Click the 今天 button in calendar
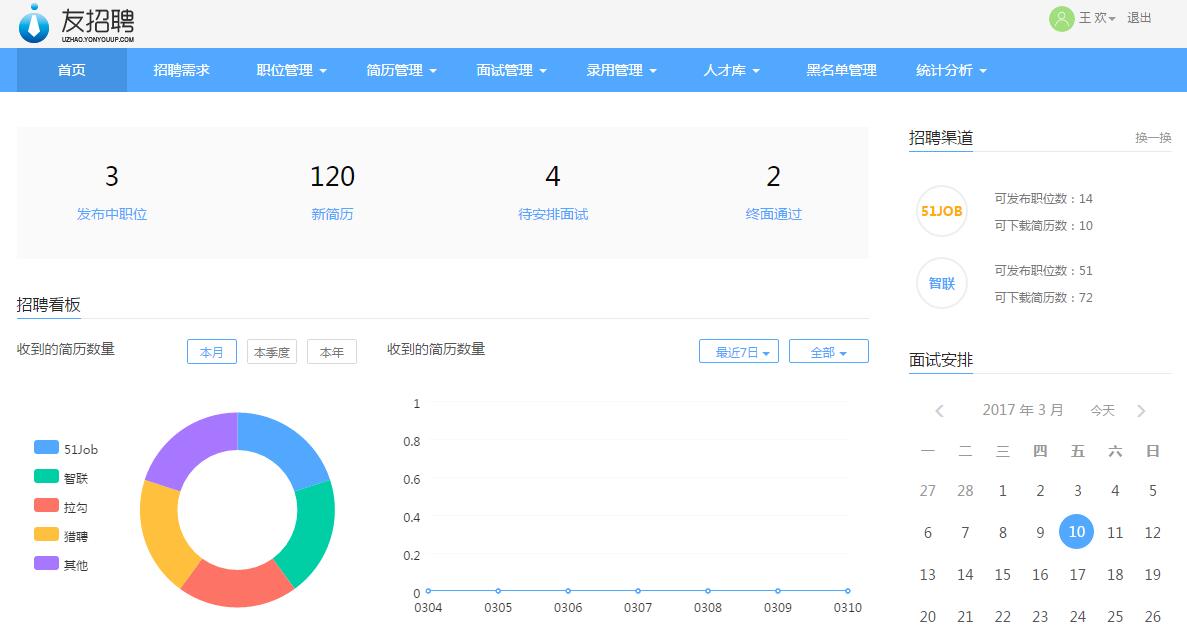The height and width of the screenshot is (631, 1187). coord(1102,411)
